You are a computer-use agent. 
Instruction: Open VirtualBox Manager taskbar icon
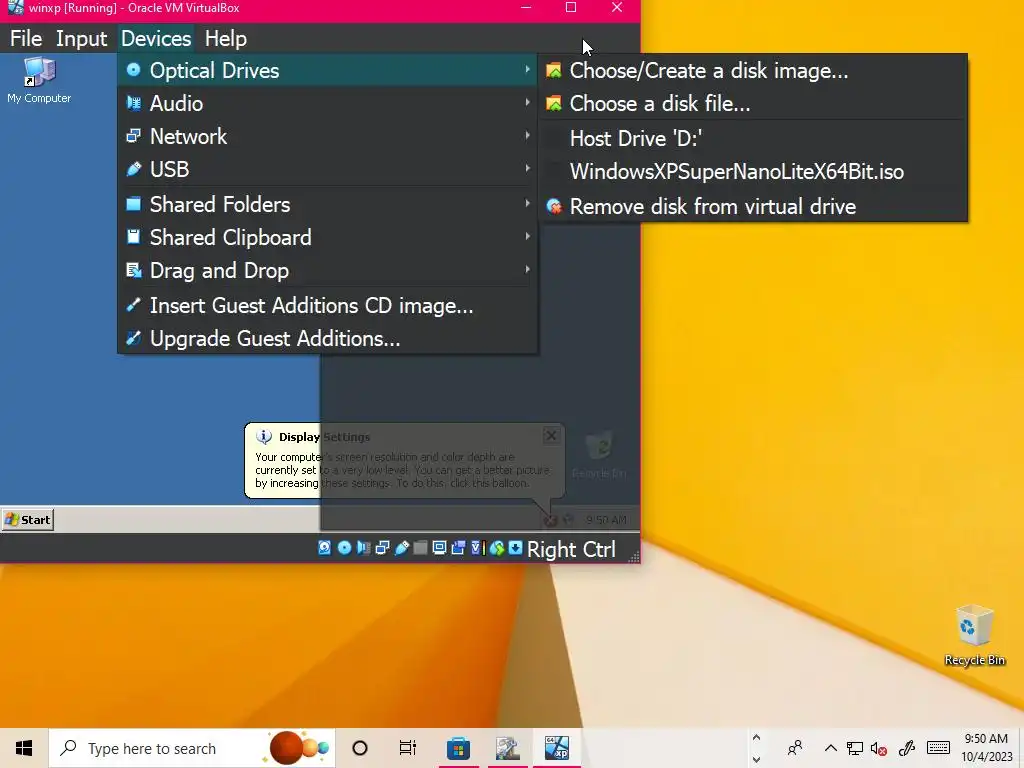click(507, 748)
